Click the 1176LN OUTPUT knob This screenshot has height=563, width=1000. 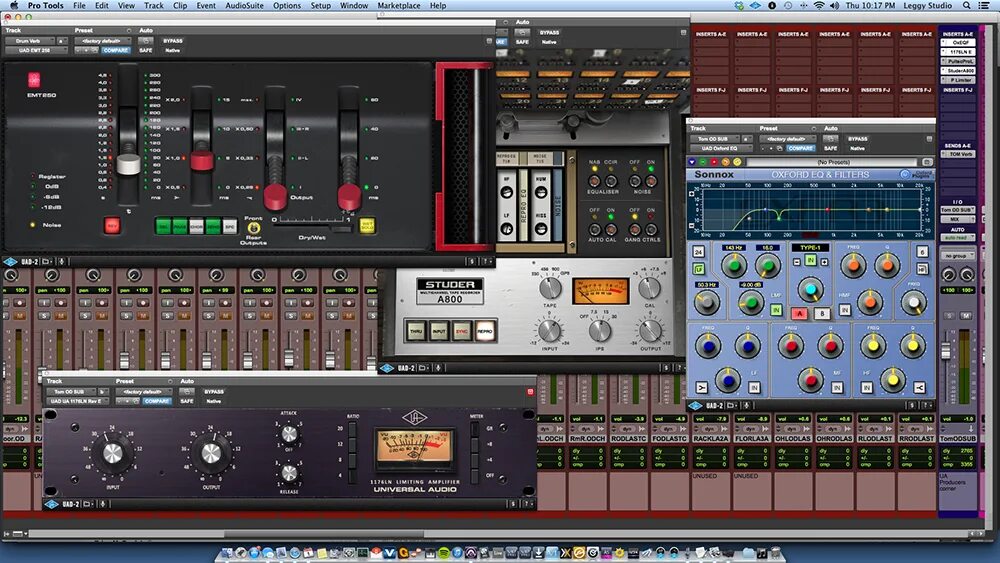pos(211,453)
